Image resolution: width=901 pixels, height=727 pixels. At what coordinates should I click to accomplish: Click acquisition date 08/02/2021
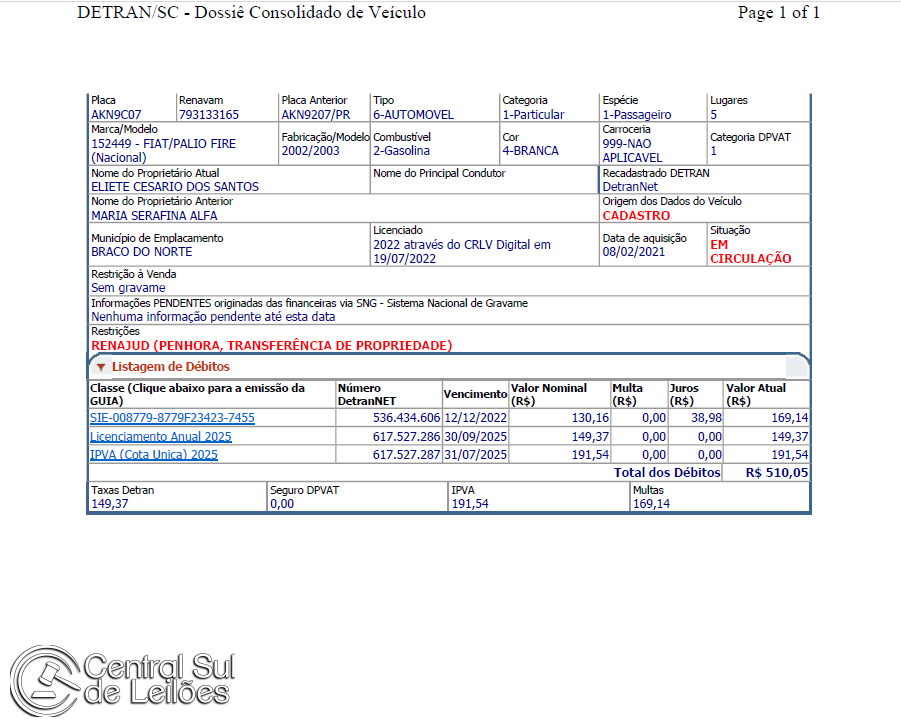[634, 252]
